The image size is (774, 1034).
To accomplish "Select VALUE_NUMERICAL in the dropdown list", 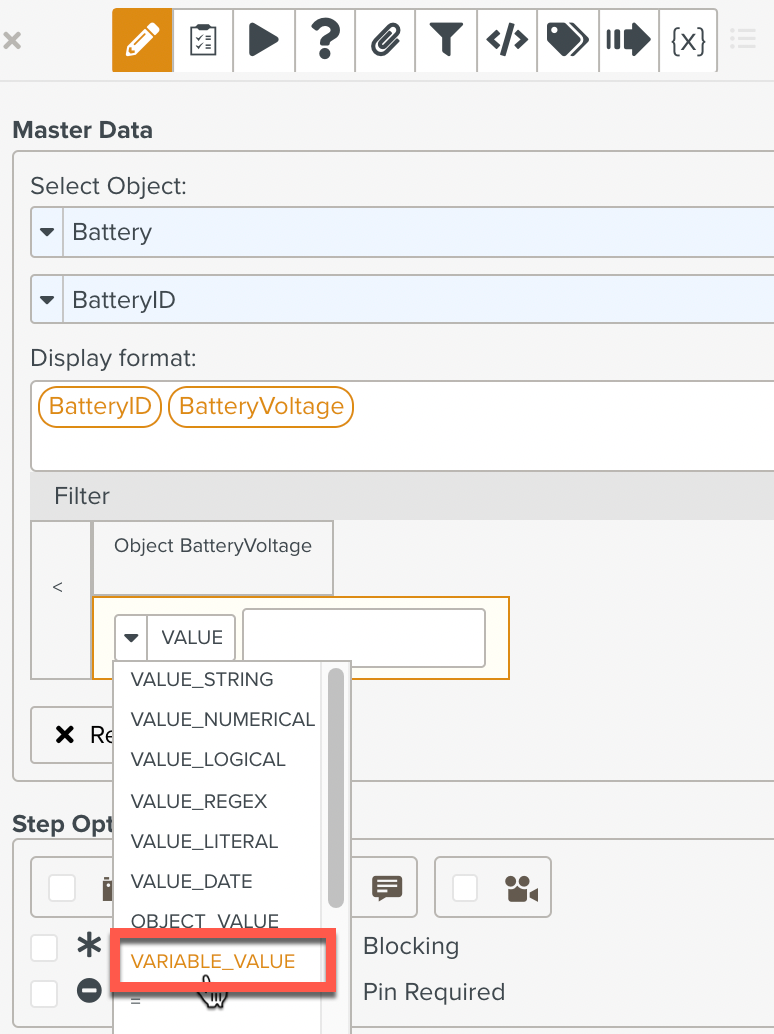I will [x=222, y=719].
